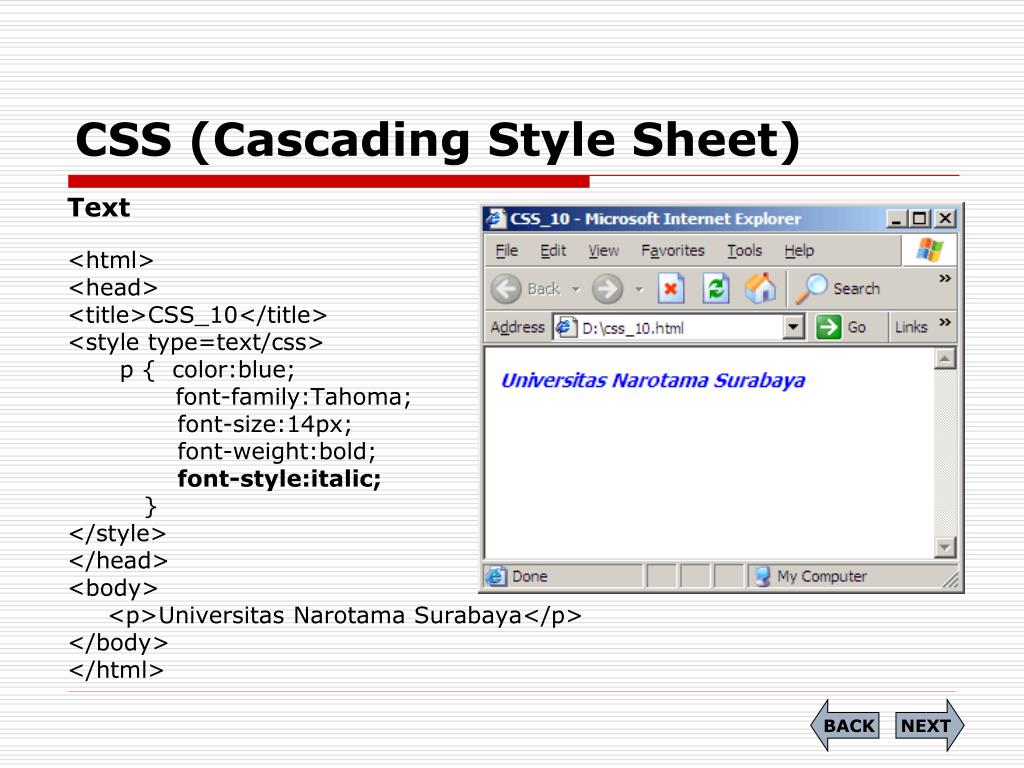This screenshot has width=1024, height=768.
Task: Click the Windows flag logo in the IE toolbar
Action: click(929, 249)
